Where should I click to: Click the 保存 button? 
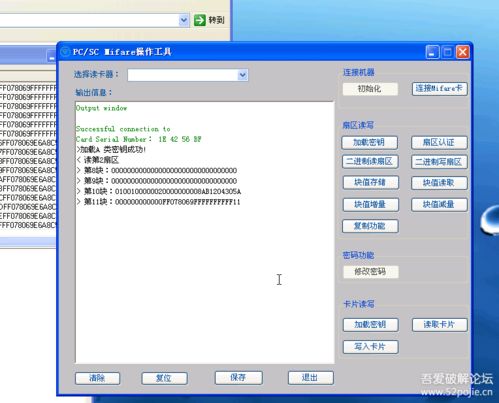pyautogui.click(x=239, y=378)
